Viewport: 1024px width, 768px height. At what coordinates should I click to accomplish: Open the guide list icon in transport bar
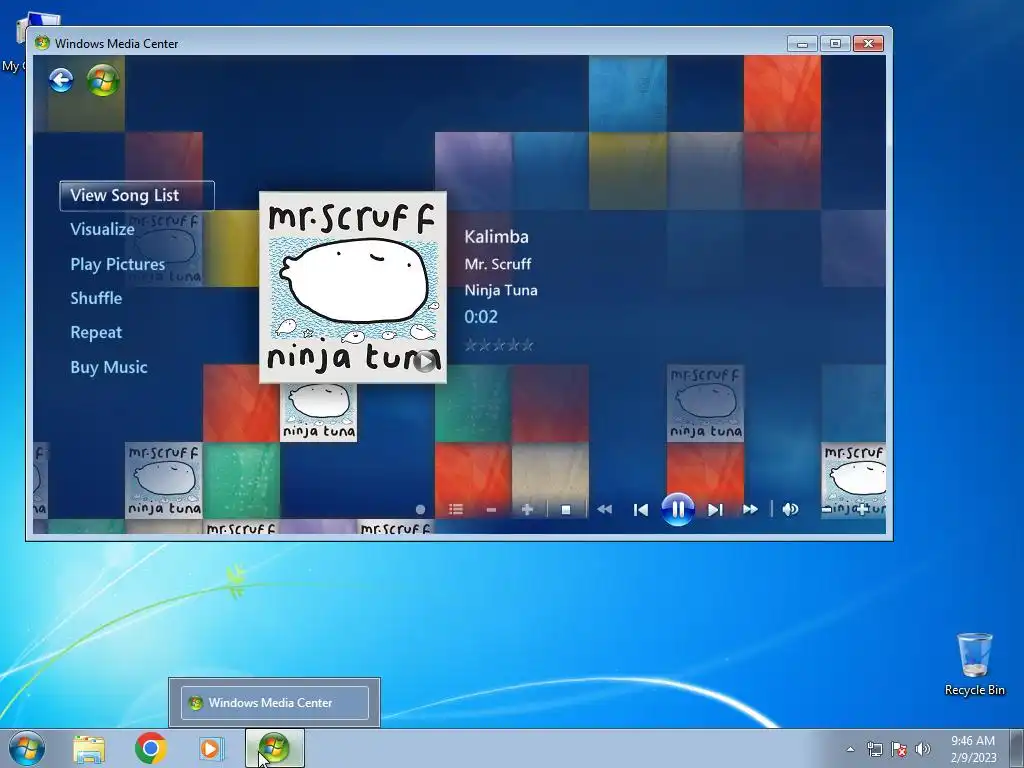pyautogui.click(x=456, y=509)
